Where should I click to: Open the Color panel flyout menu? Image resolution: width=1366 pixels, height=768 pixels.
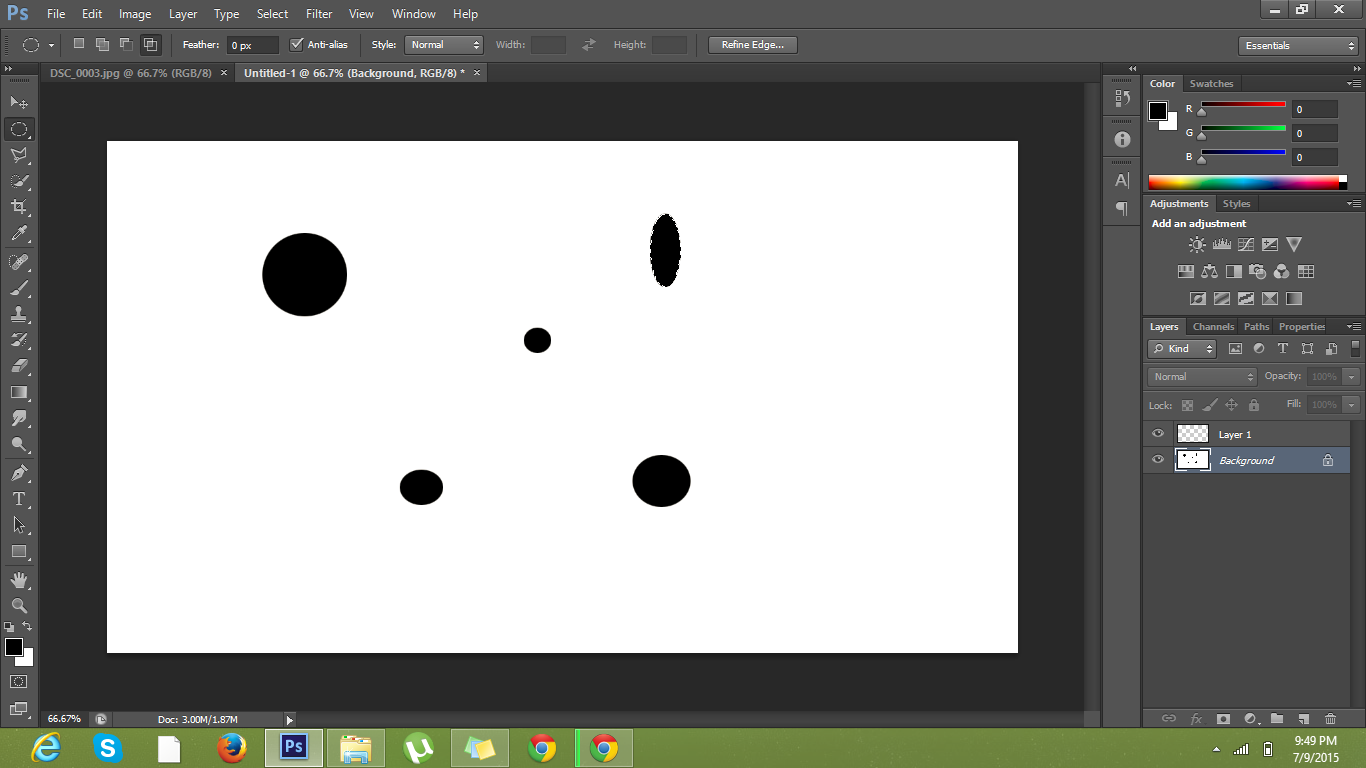pyautogui.click(x=1354, y=84)
